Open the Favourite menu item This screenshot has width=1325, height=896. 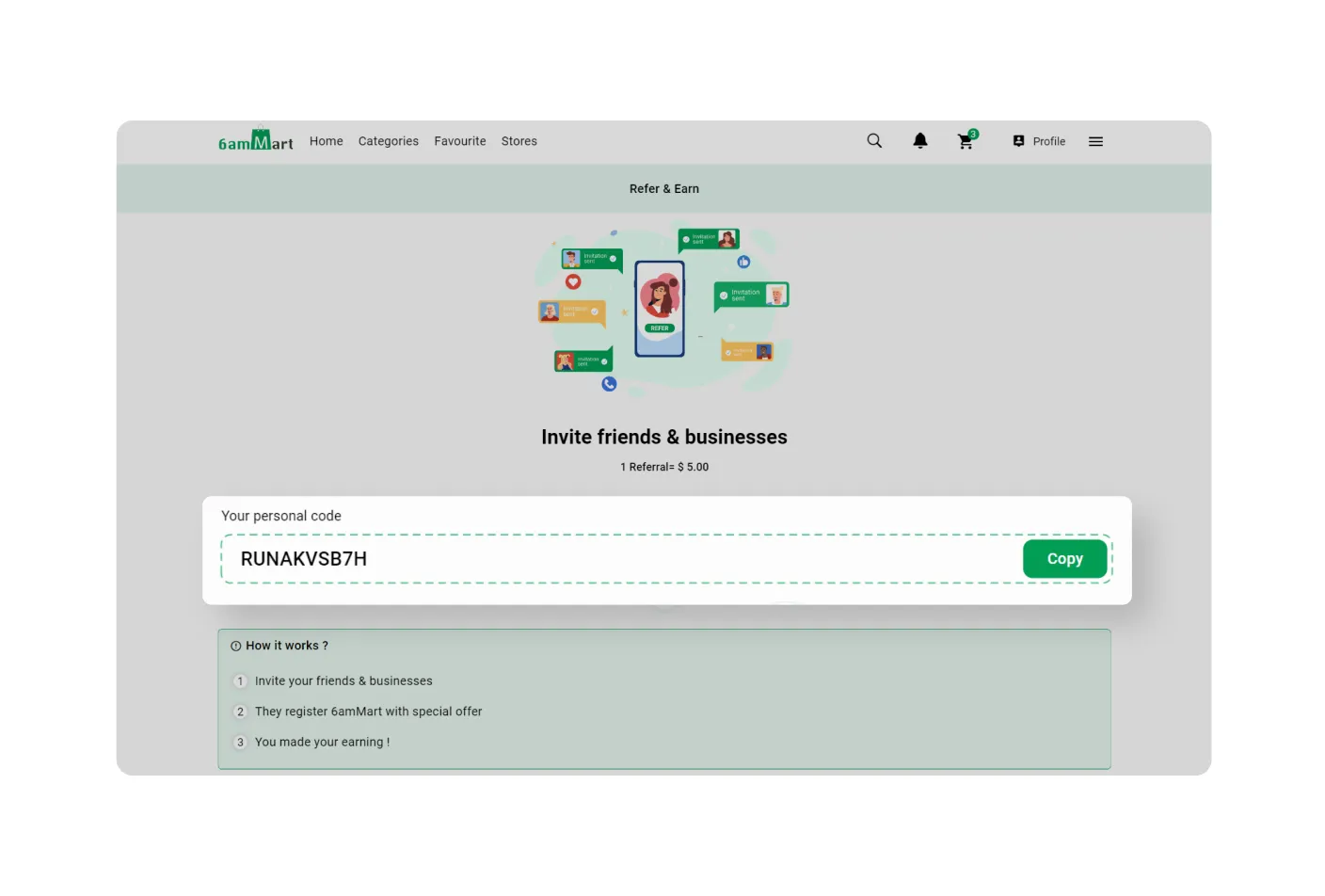pos(460,141)
